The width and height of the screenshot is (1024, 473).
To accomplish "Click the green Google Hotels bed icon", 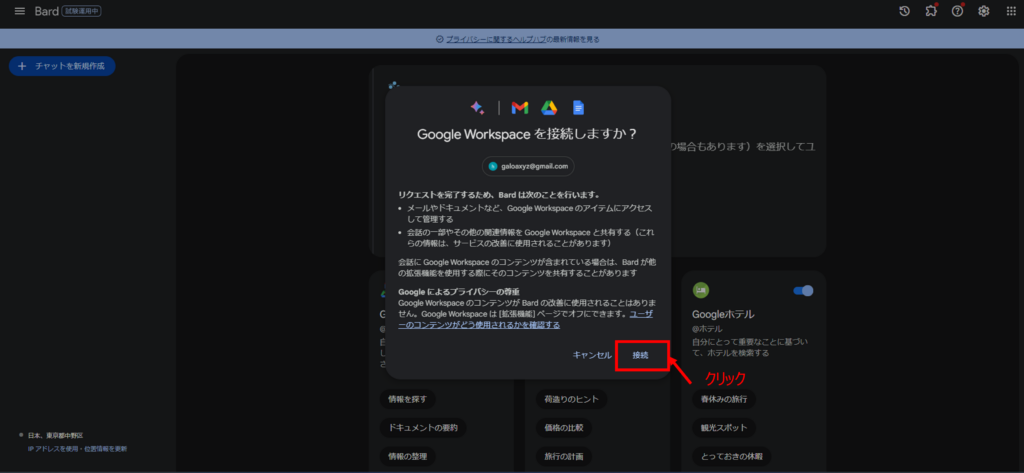I will [x=701, y=291].
